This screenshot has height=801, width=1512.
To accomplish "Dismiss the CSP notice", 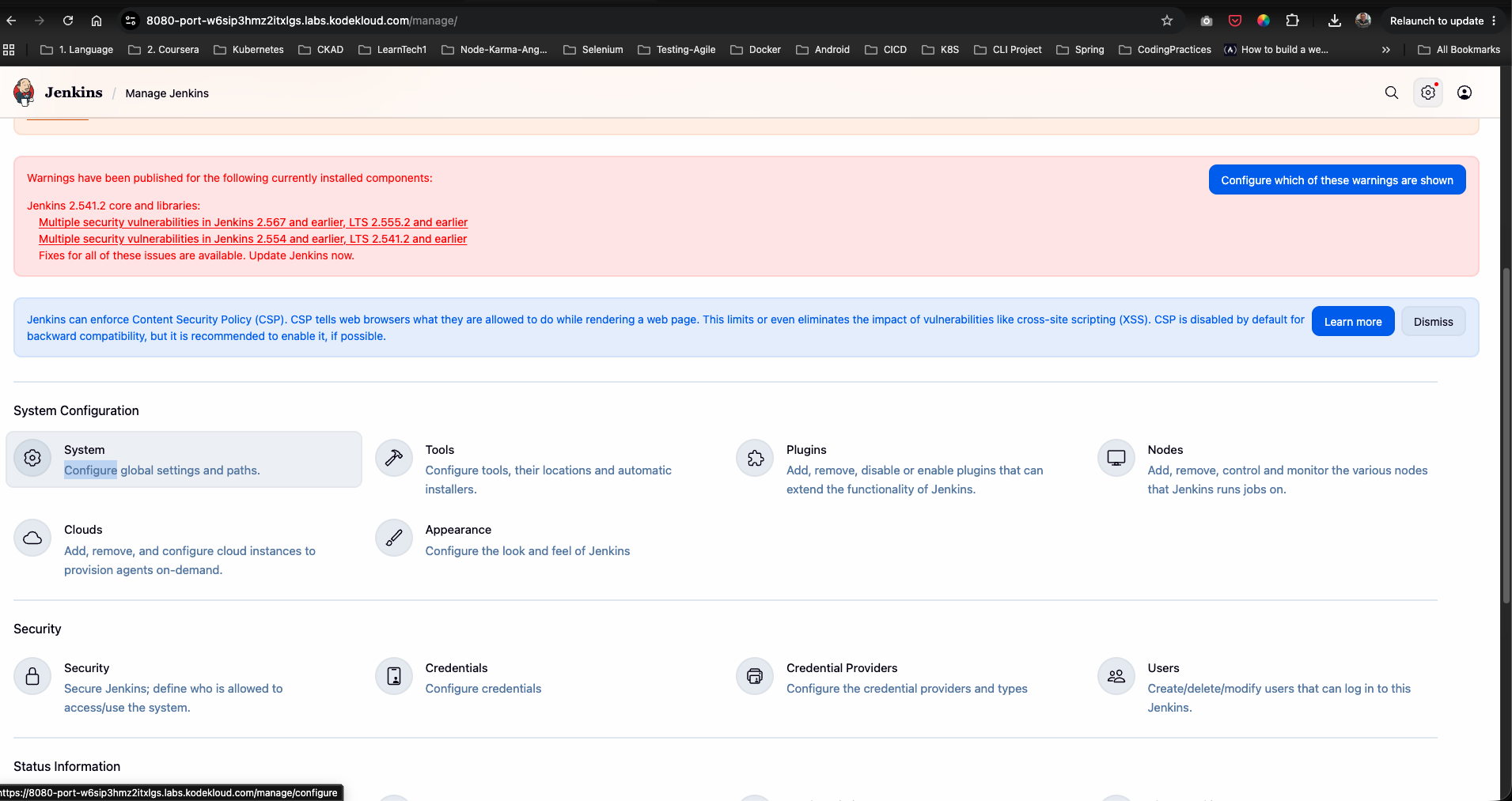I will coord(1433,321).
